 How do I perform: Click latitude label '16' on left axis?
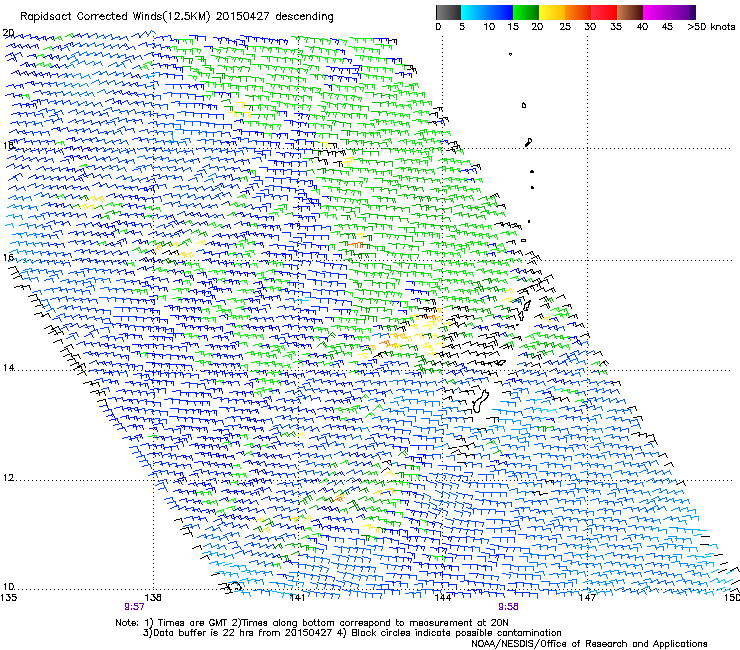point(8,258)
